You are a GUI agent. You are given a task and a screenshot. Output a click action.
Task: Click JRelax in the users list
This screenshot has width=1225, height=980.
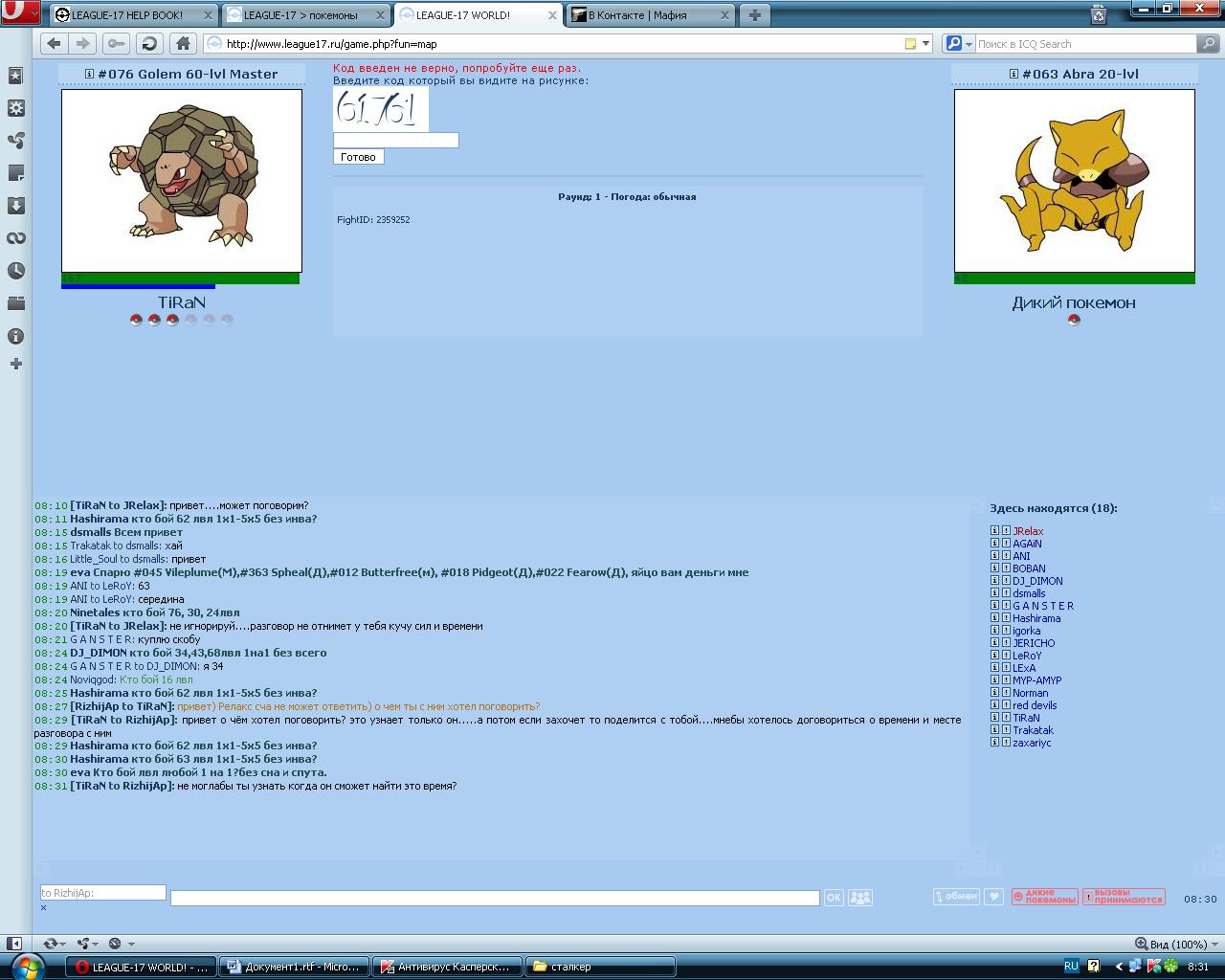tap(1028, 531)
